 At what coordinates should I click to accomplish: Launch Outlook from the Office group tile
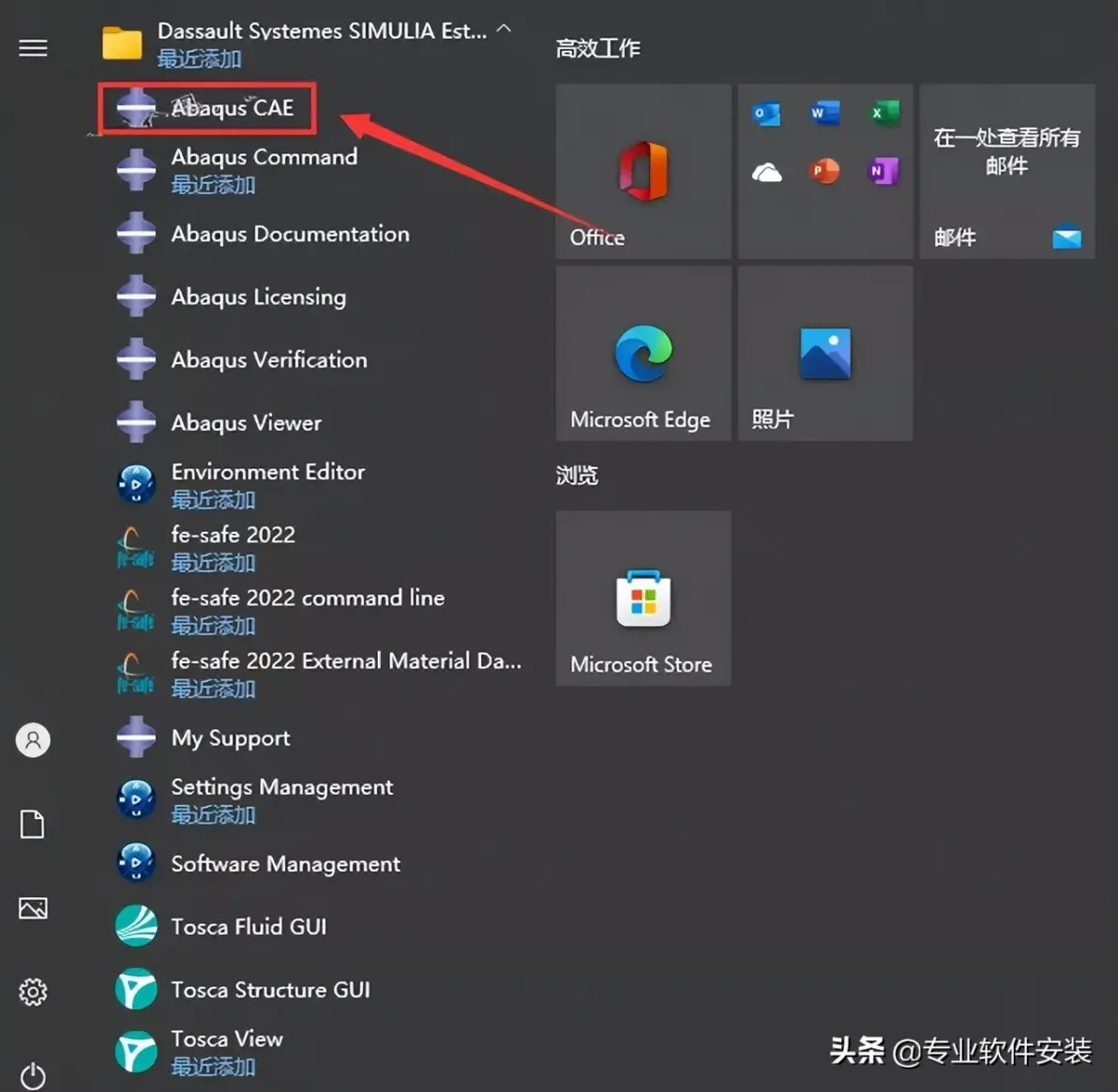[766, 113]
